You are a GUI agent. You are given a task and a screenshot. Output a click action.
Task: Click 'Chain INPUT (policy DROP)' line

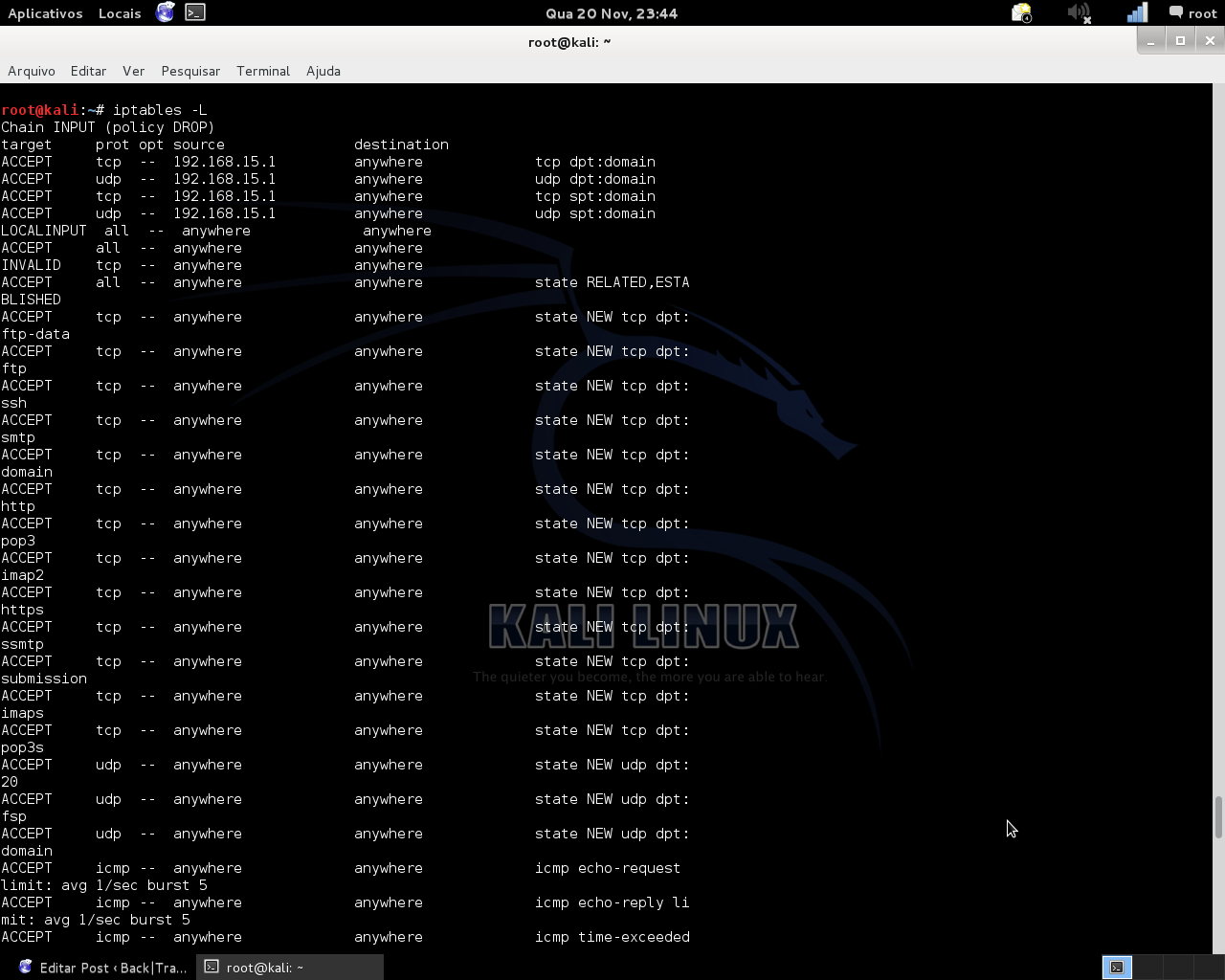pos(108,127)
